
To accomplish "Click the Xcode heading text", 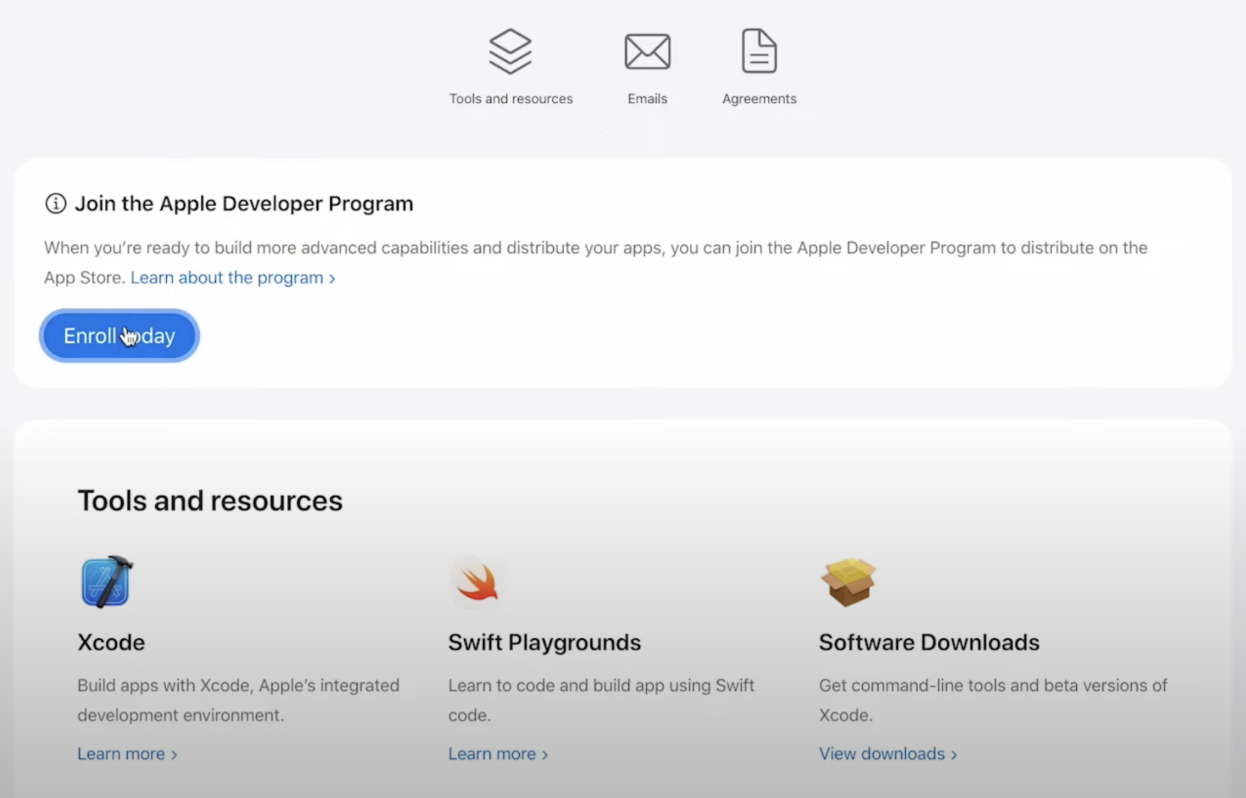I will coord(111,643).
